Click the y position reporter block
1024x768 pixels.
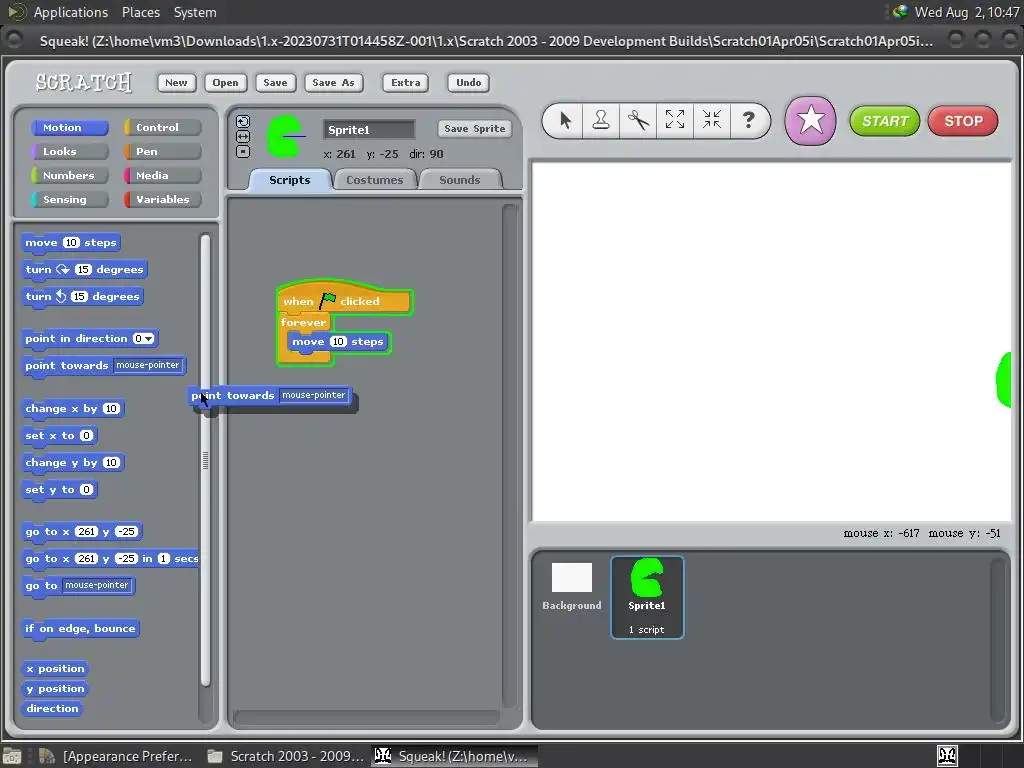pyautogui.click(x=56, y=688)
